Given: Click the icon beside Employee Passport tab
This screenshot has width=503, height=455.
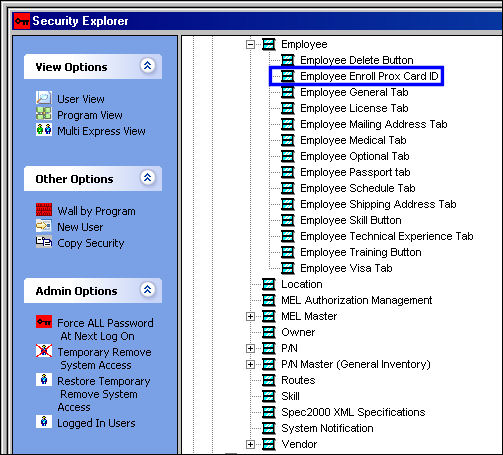Looking at the screenshot, I should click(x=288, y=172).
